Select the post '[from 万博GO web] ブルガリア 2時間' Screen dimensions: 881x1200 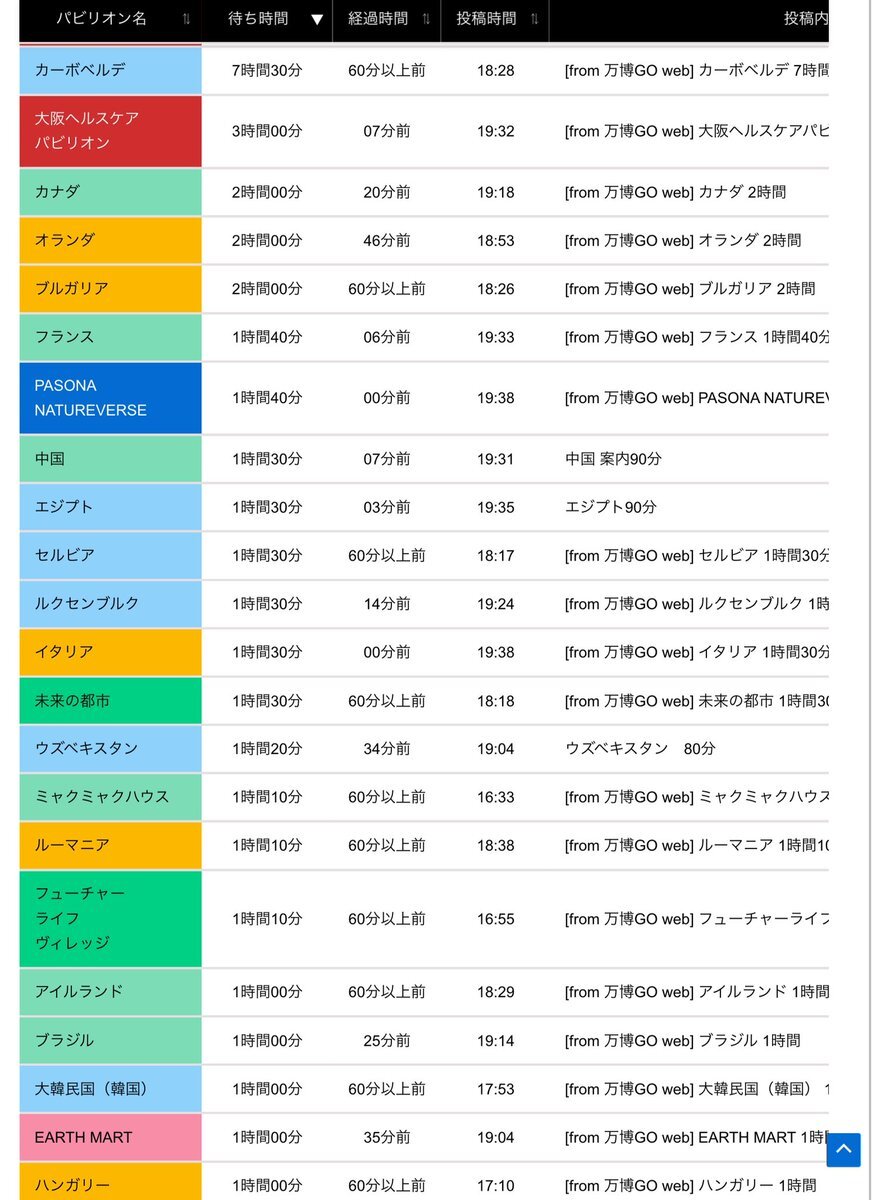tap(690, 289)
